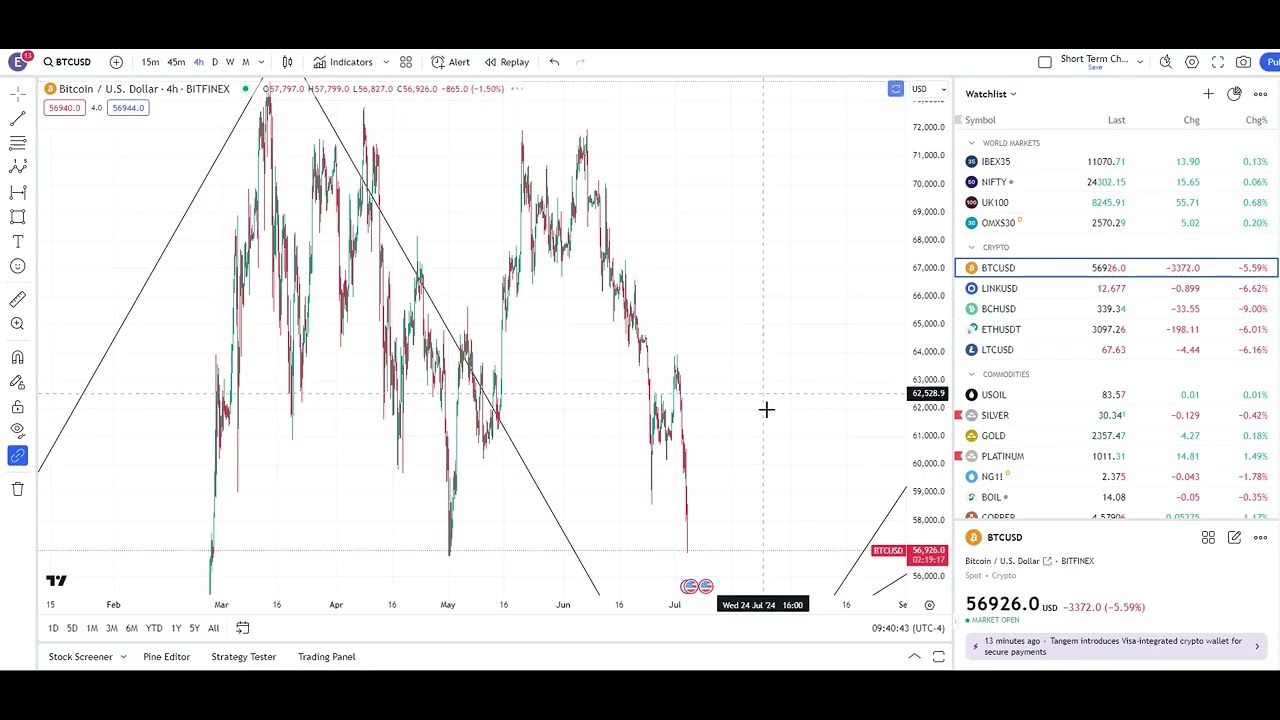
Task: Start bar Replay mode
Action: point(507,62)
